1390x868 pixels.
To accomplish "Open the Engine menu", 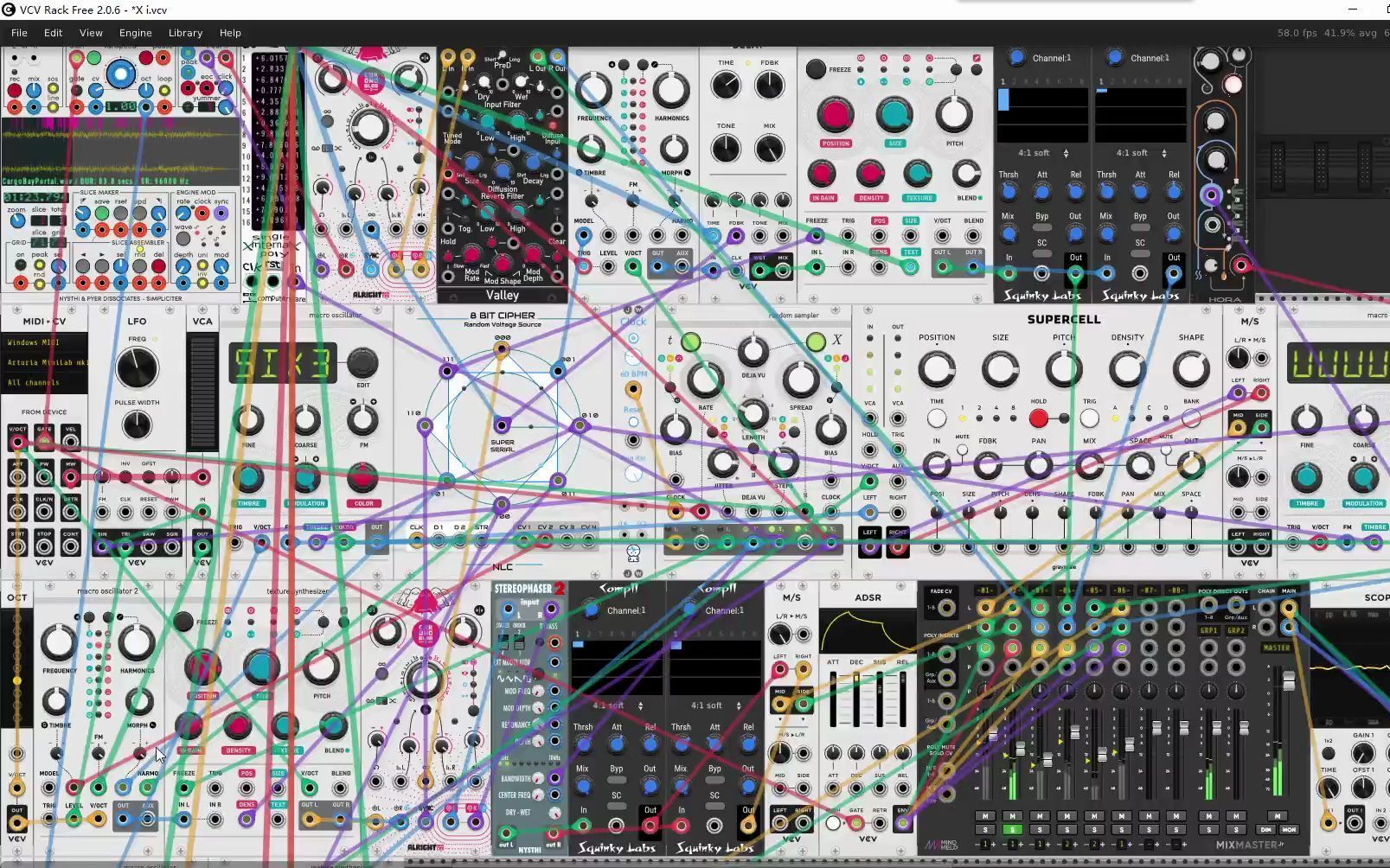I will tap(135, 33).
